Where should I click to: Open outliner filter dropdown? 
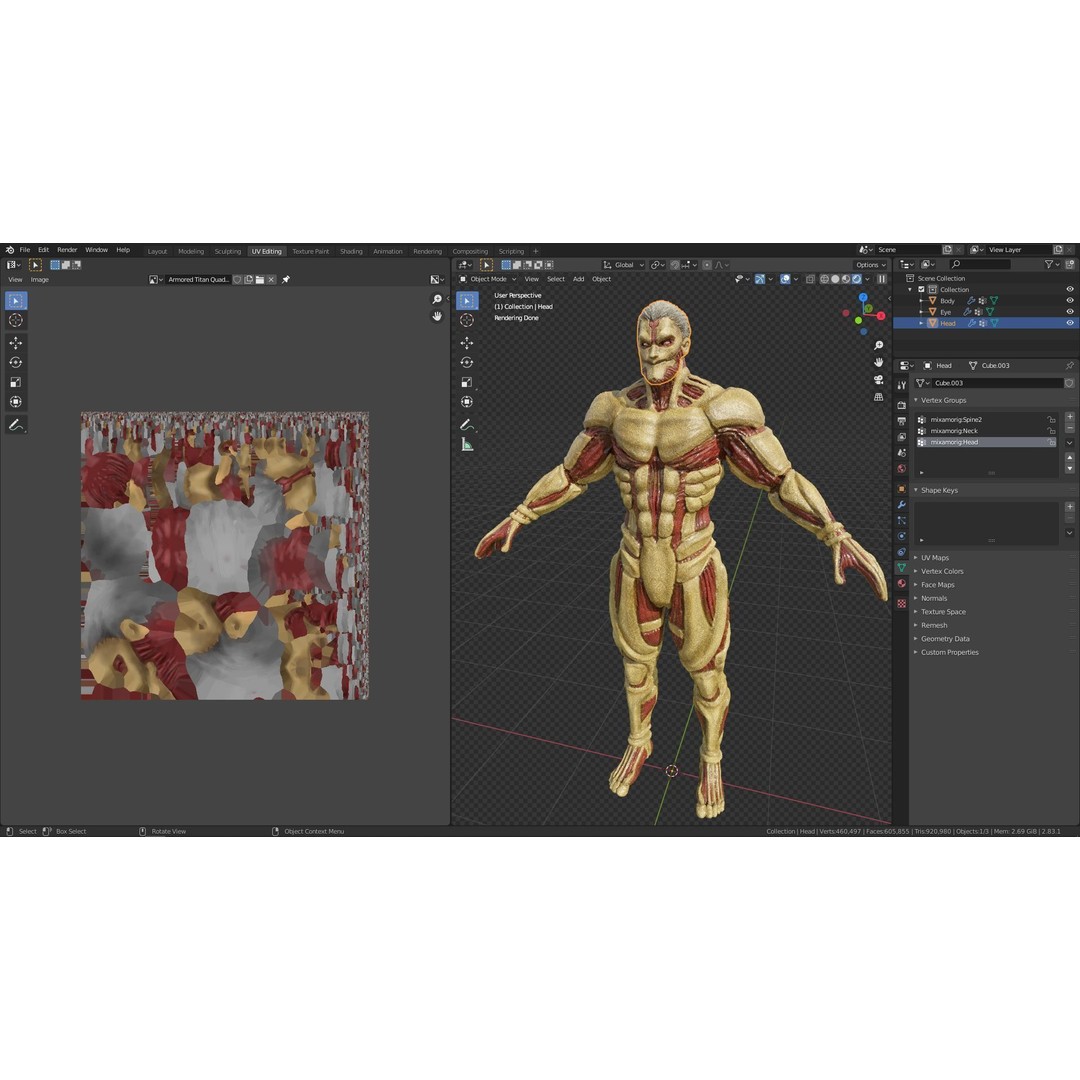(x=1051, y=264)
